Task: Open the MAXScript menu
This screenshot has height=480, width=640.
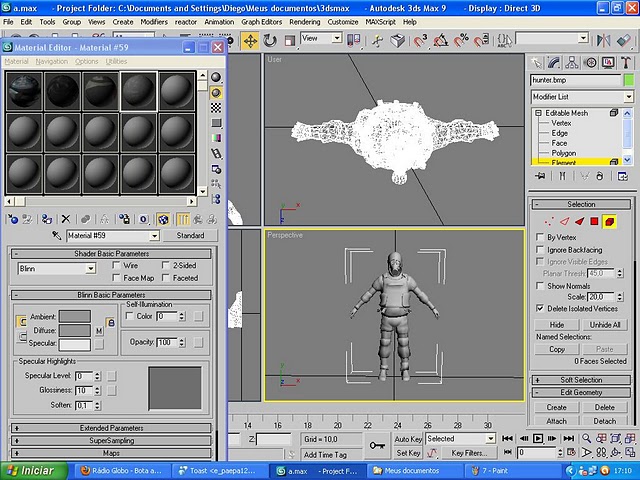Action: coord(380,22)
